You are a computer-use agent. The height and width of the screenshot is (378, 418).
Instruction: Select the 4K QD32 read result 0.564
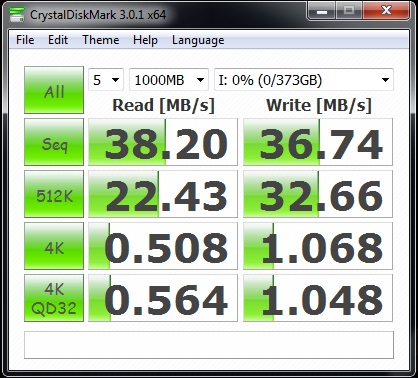coord(163,298)
